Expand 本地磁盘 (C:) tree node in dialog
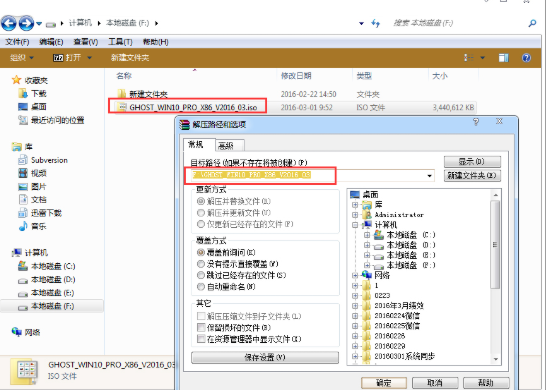The image size is (546, 390). click(367, 235)
